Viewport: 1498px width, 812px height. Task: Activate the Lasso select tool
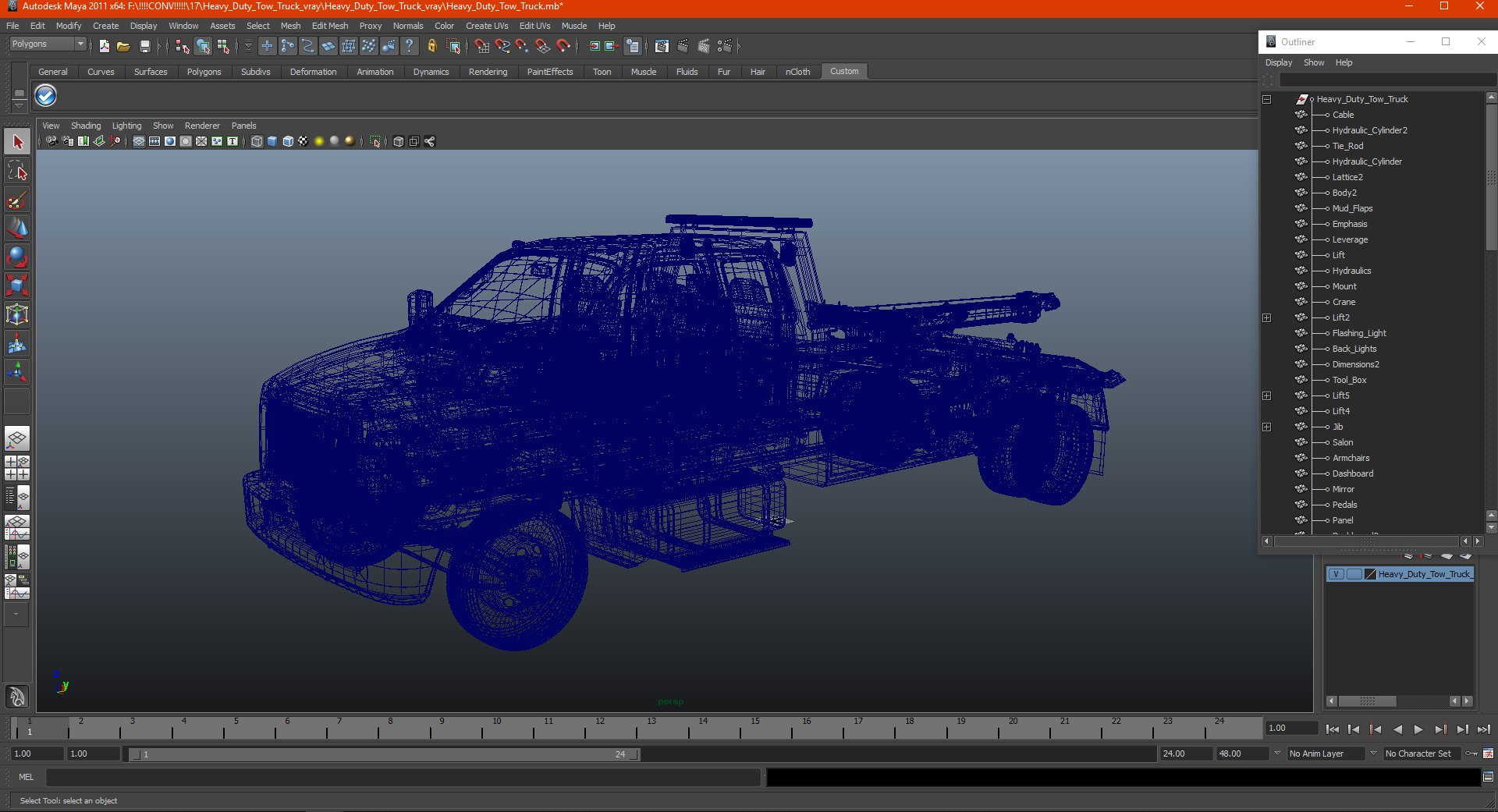pyautogui.click(x=17, y=171)
